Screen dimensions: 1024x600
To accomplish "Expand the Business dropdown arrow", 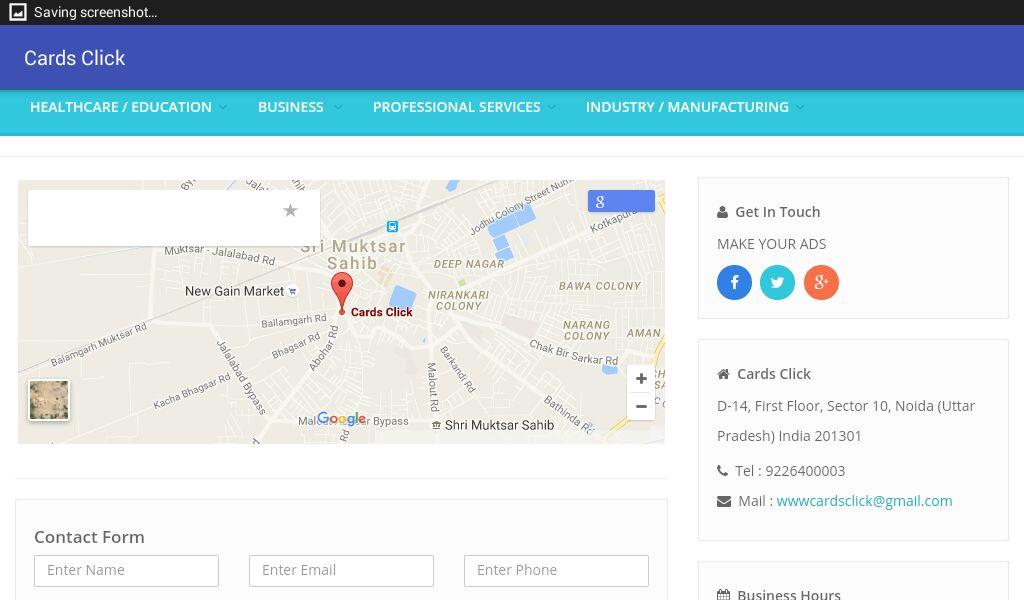I will click(337, 107).
